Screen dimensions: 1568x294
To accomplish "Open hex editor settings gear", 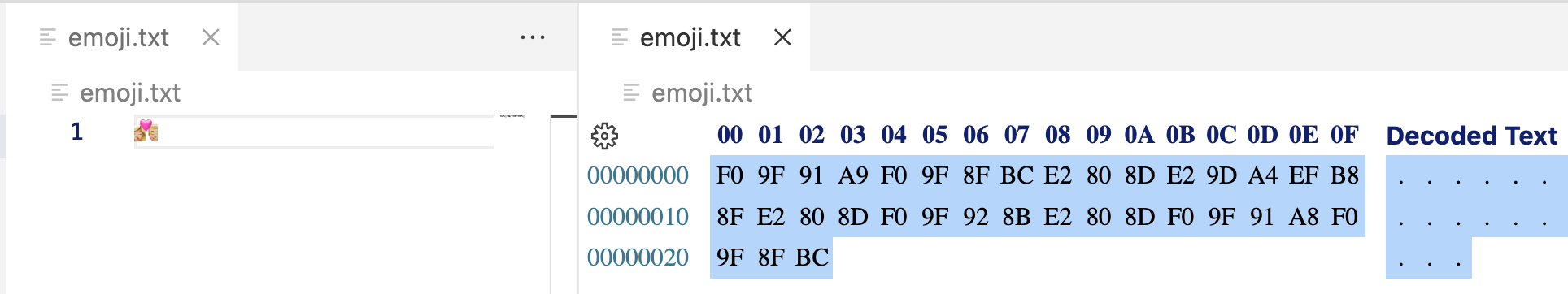I will point(604,136).
